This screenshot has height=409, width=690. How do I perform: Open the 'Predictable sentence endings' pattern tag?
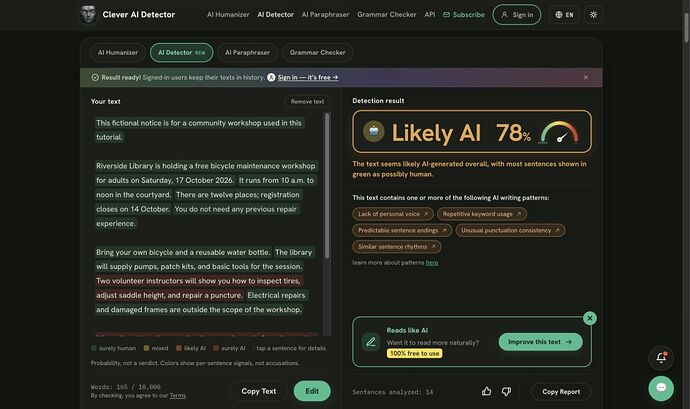[402, 230]
